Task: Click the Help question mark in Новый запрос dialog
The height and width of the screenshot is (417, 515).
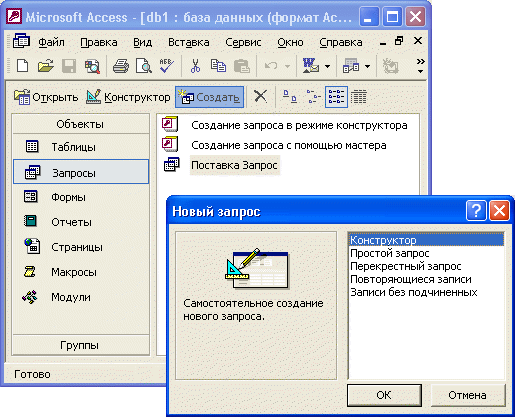Action: coord(476,211)
